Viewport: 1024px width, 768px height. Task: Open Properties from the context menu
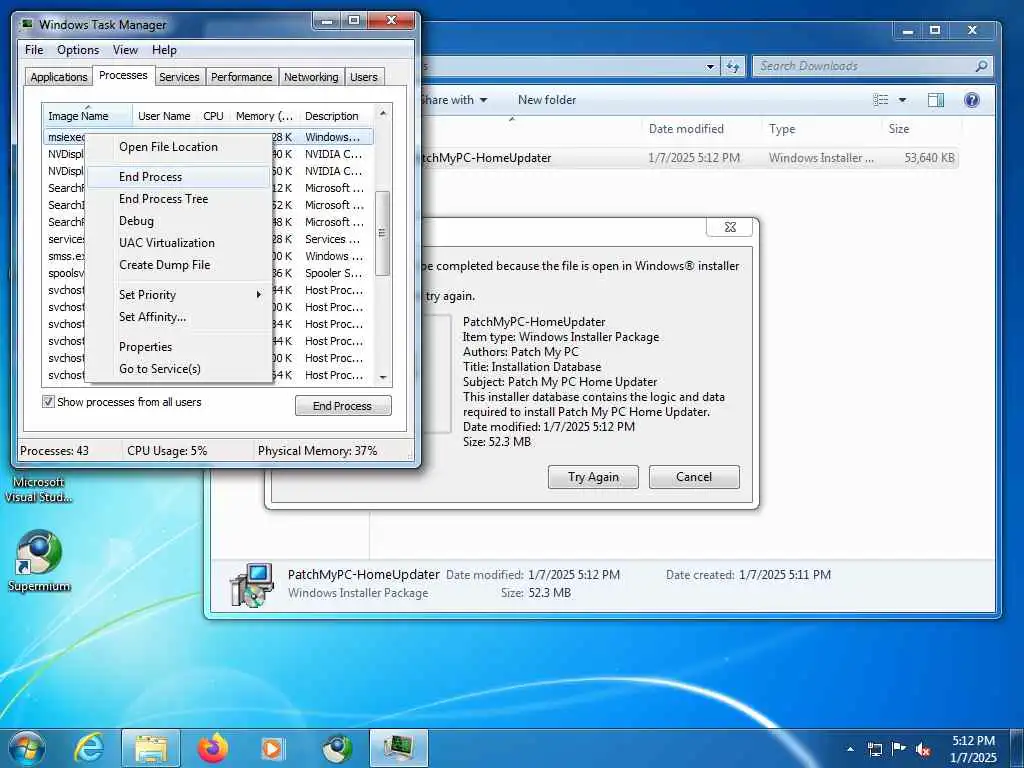[178, 347]
